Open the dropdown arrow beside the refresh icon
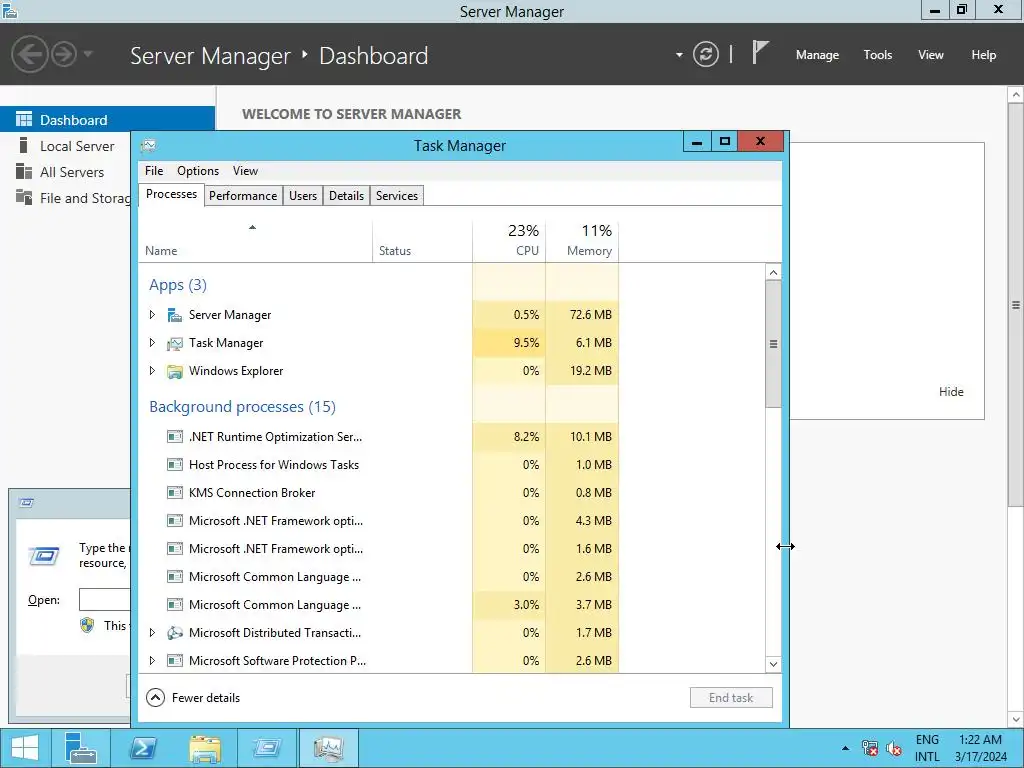1024x768 pixels. 679,55
